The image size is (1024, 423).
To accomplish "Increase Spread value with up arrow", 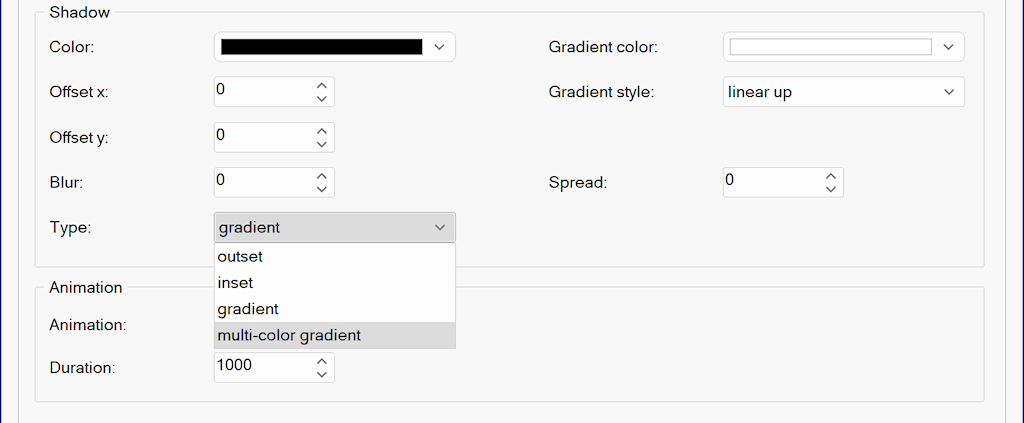I will [830, 175].
